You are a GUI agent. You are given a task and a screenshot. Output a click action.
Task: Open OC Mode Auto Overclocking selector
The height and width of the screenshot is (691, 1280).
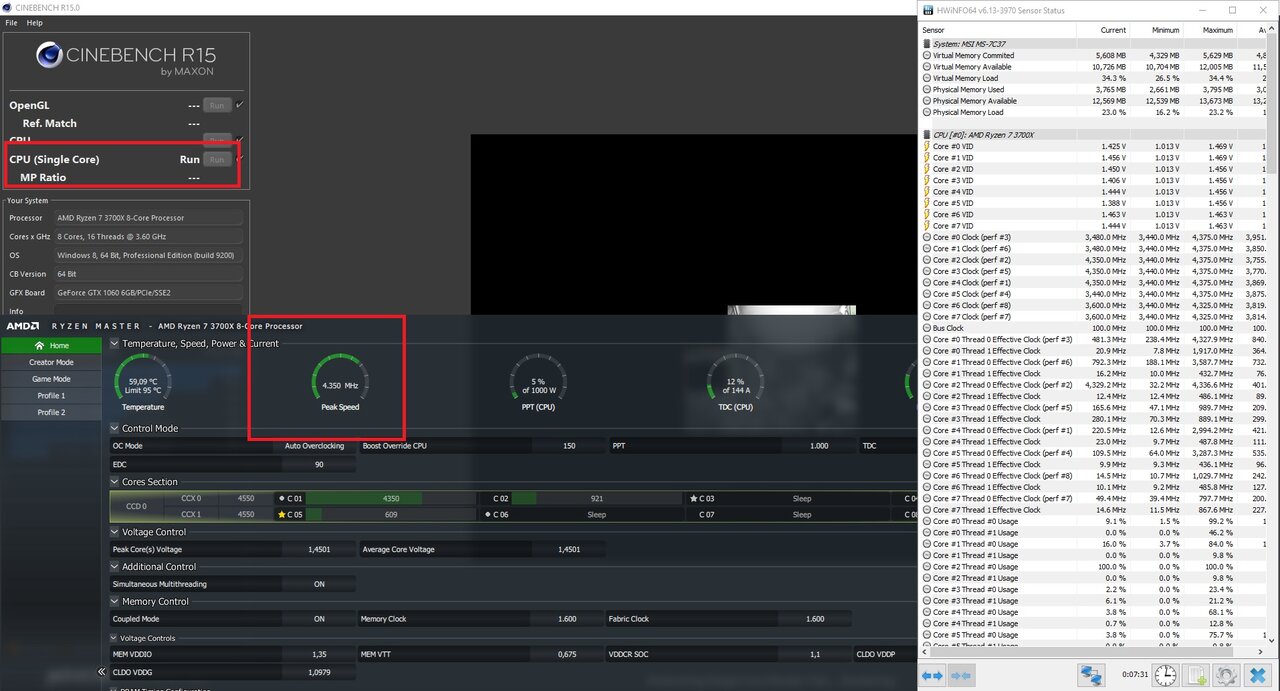point(314,446)
